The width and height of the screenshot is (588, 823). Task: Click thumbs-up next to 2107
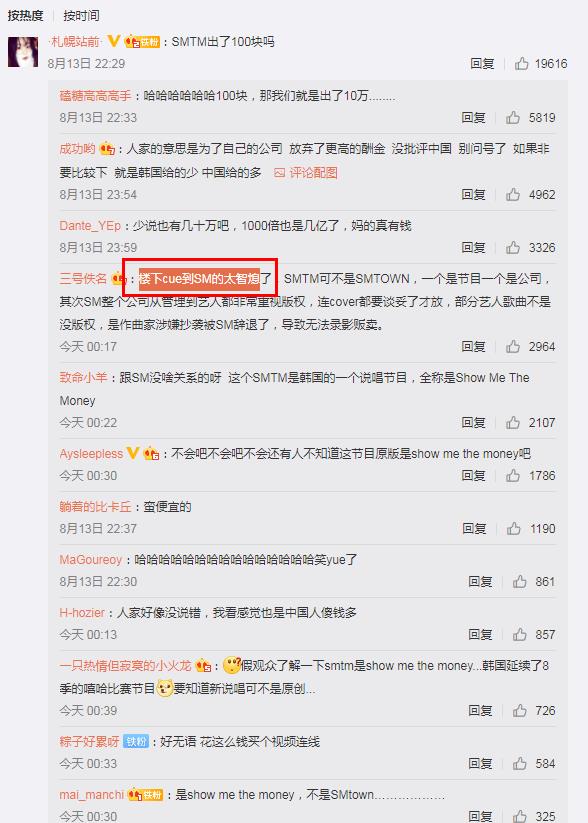513,423
